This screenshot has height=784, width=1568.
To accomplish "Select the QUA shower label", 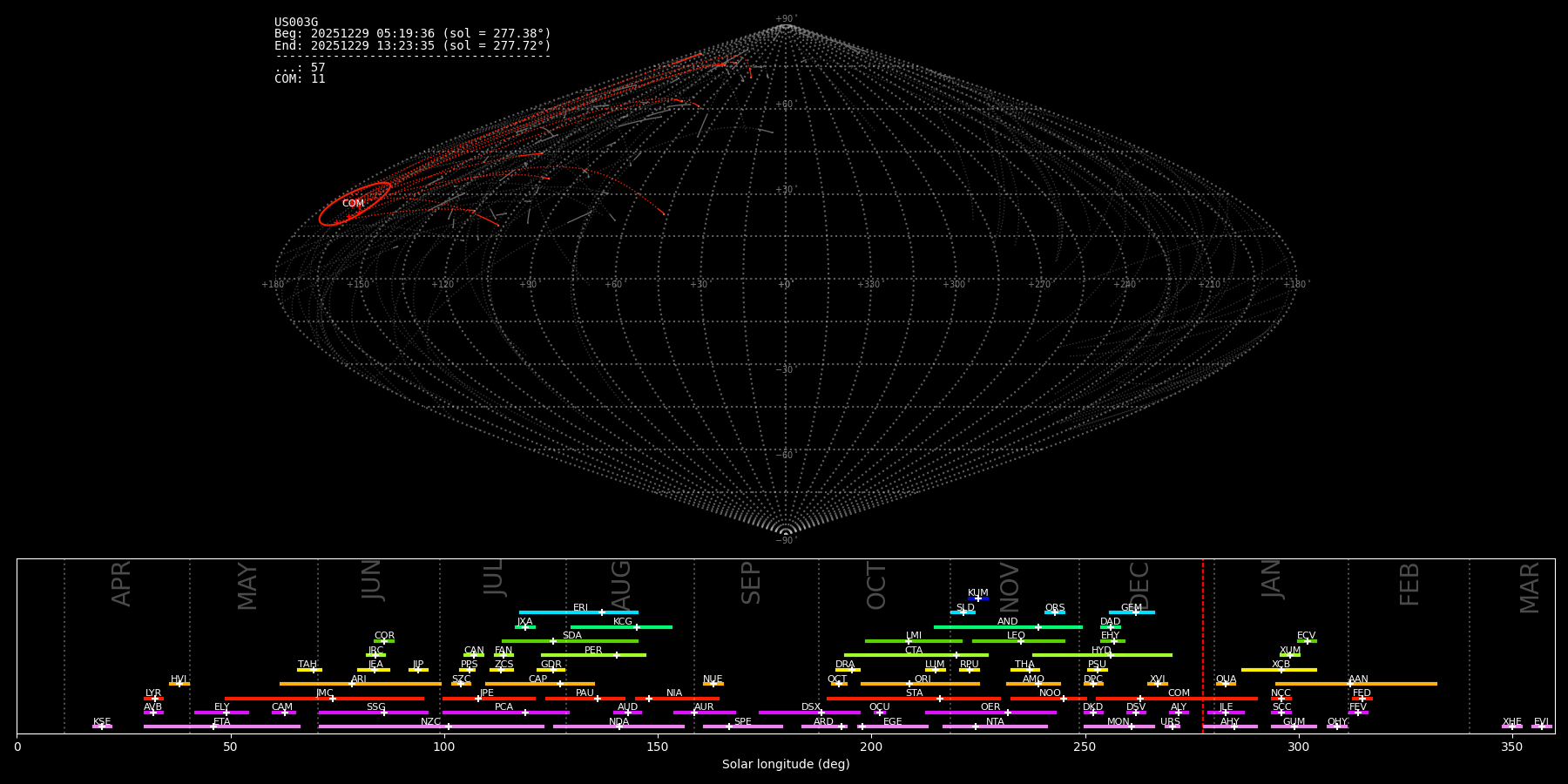I will point(1227,679).
